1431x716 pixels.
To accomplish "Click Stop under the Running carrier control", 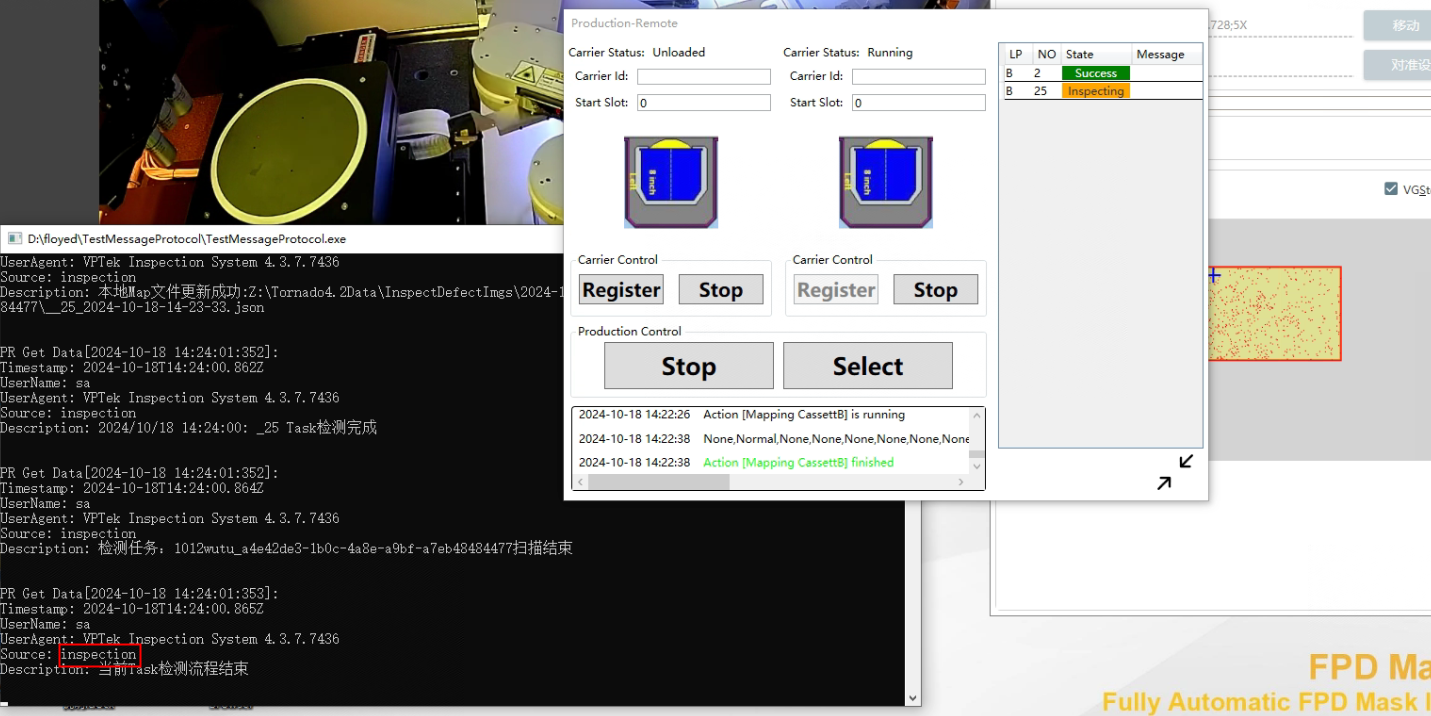I will (935, 290).
